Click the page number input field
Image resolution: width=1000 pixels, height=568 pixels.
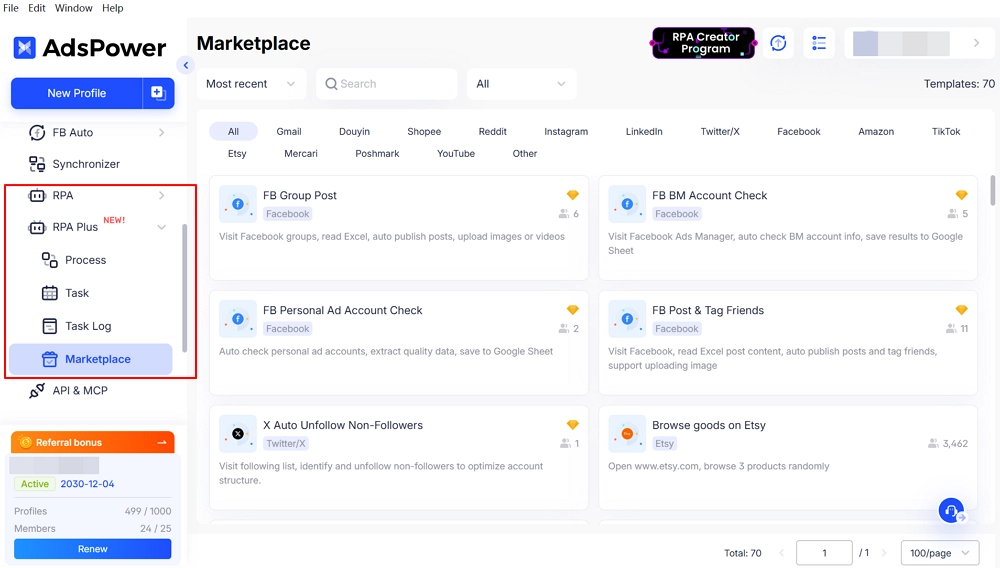(x=824, y=553)
